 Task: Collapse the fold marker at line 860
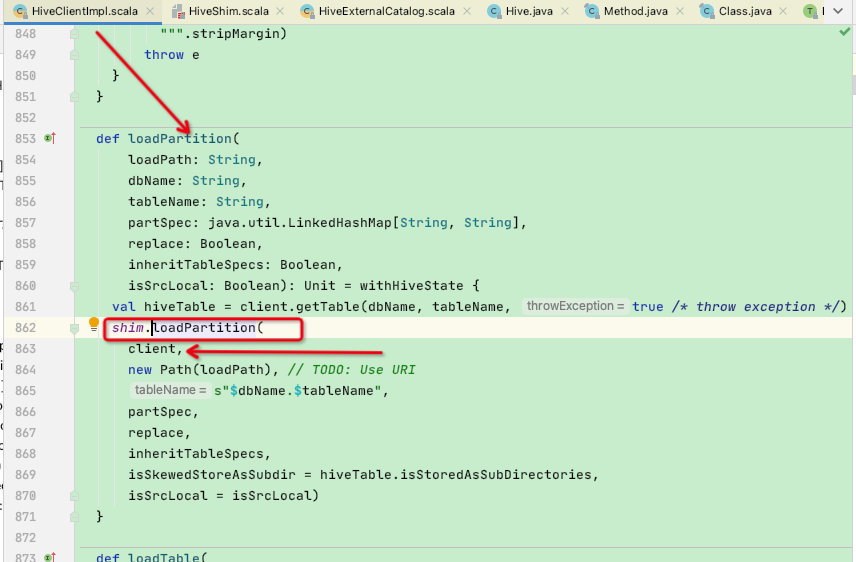(74, 286)
